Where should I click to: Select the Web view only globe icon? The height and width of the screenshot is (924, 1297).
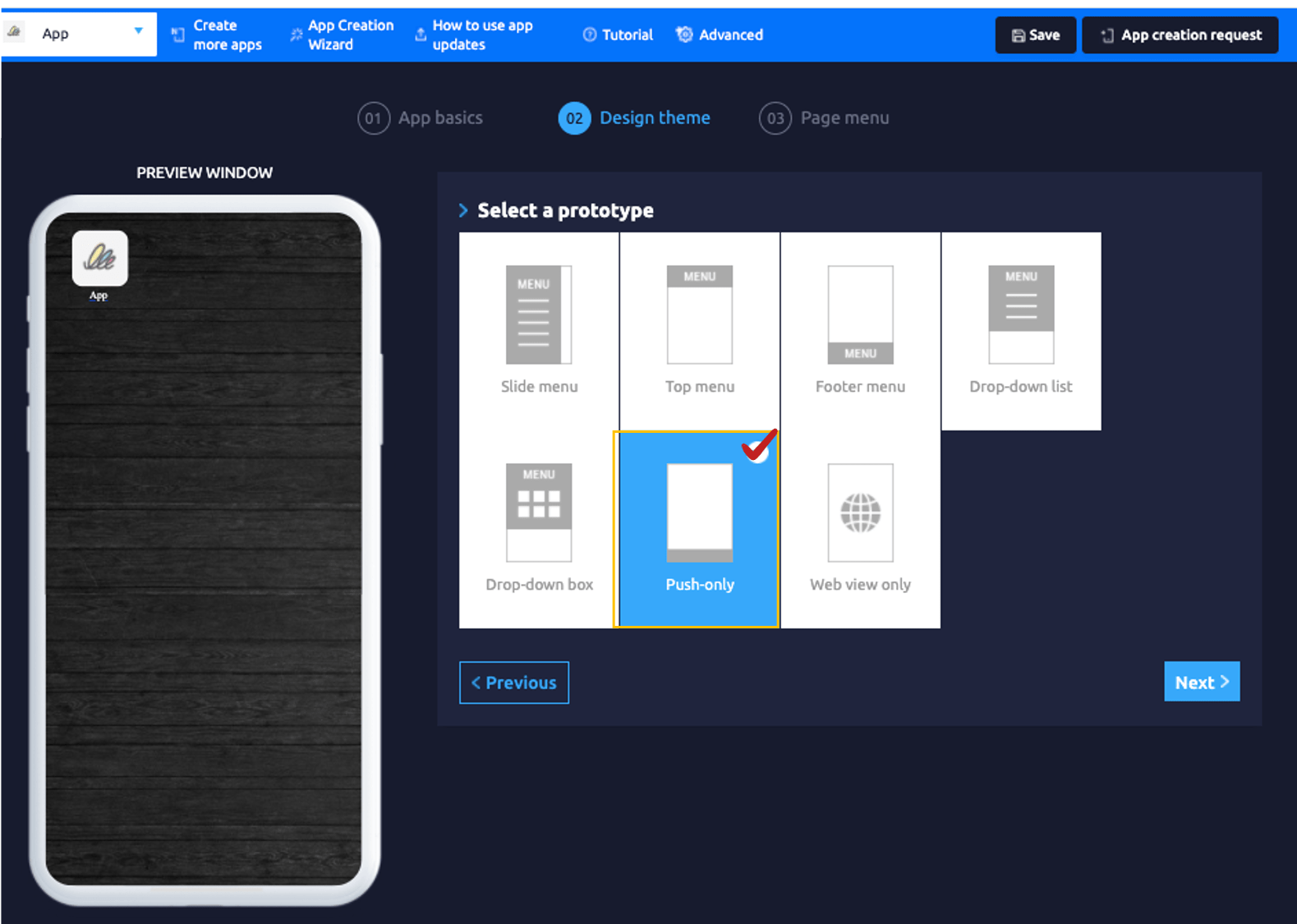pyautogui.click(x=860, y=513)
